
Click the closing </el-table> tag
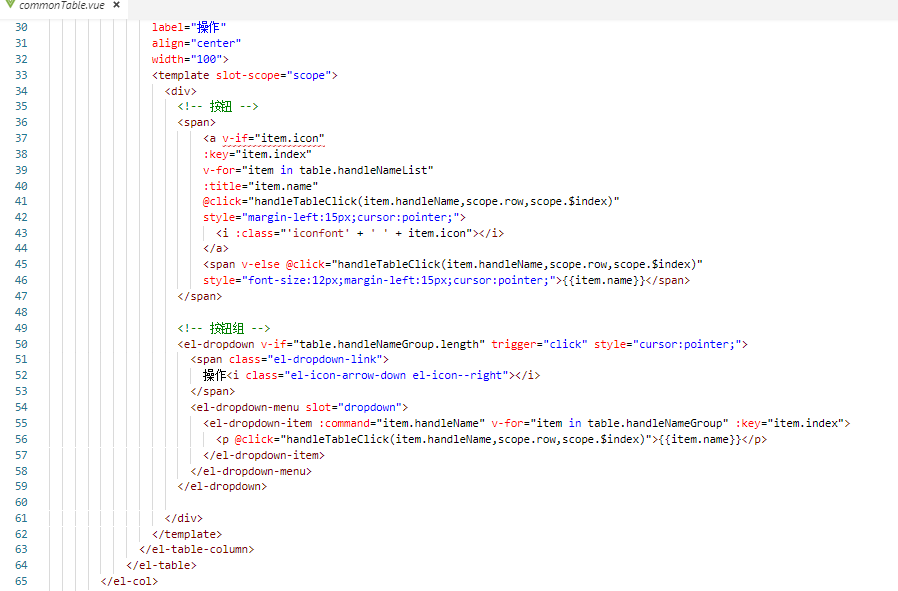[162, 565]
